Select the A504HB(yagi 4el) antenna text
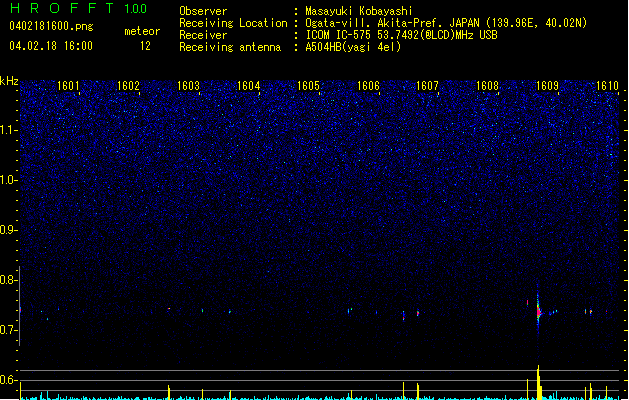629x400 pixels. pyautogui.click(x=353, y=47)
